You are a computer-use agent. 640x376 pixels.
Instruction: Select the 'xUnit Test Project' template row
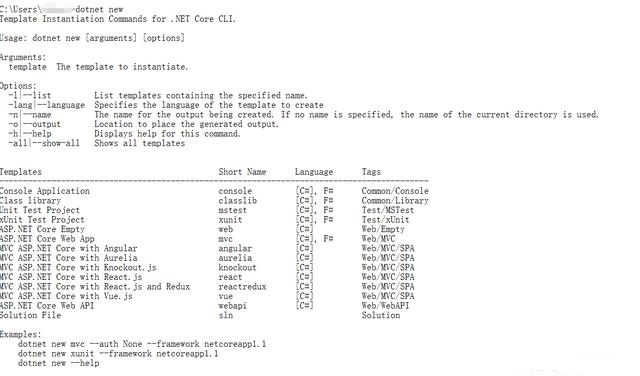[204, 220]
